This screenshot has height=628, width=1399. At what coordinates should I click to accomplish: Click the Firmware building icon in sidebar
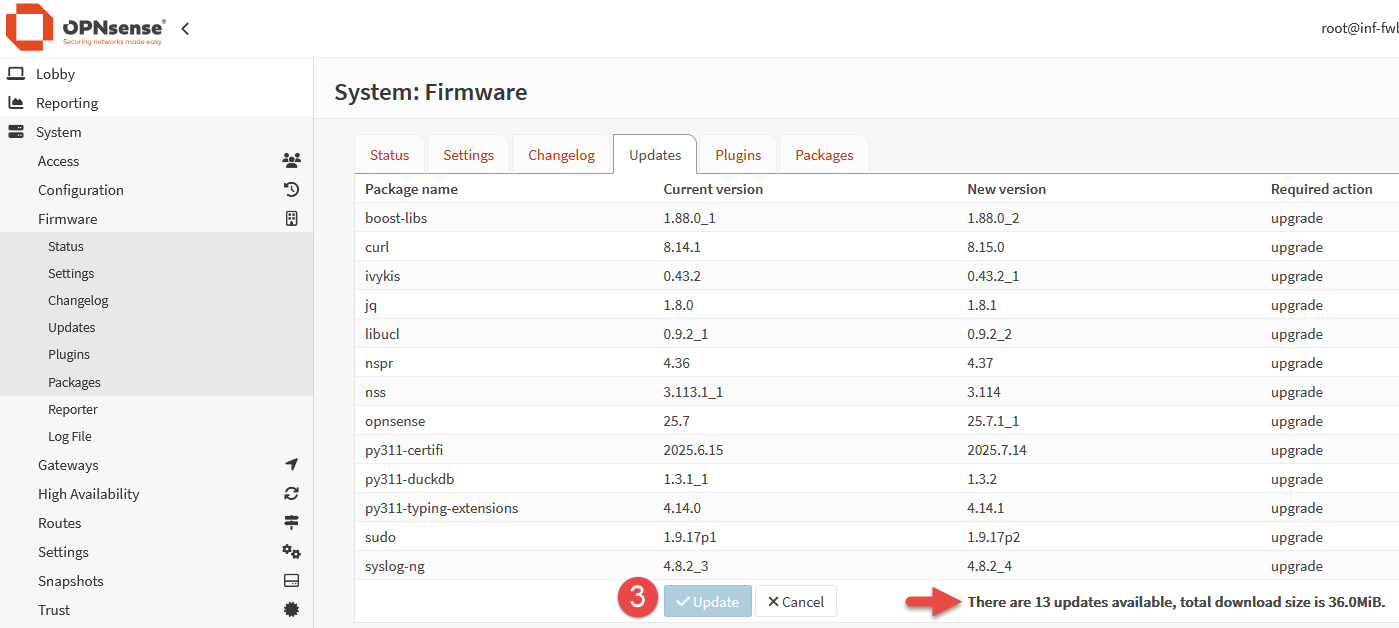291,219
